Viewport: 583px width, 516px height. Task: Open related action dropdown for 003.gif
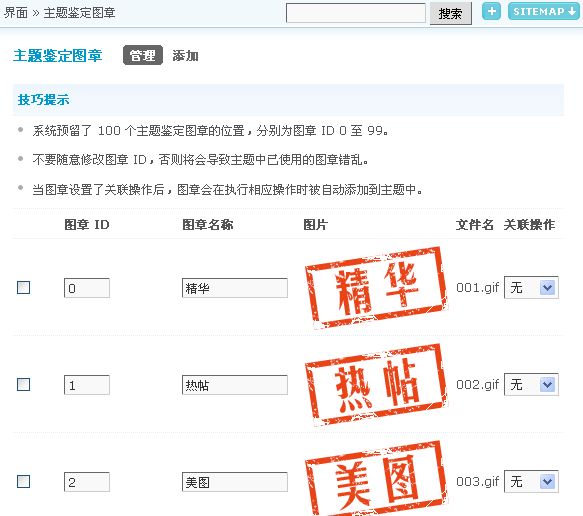click(x=531, y=481)
